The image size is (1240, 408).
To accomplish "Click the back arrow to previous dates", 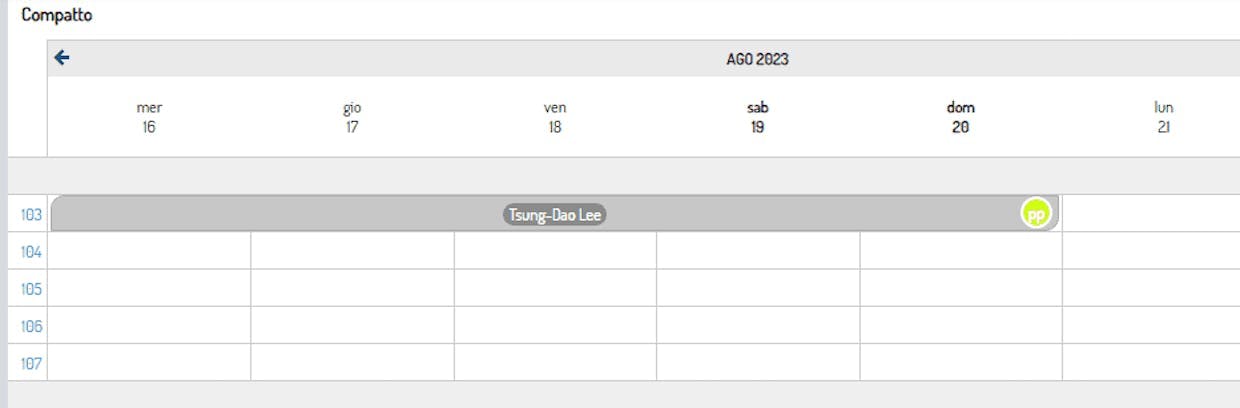I will 62,58.
